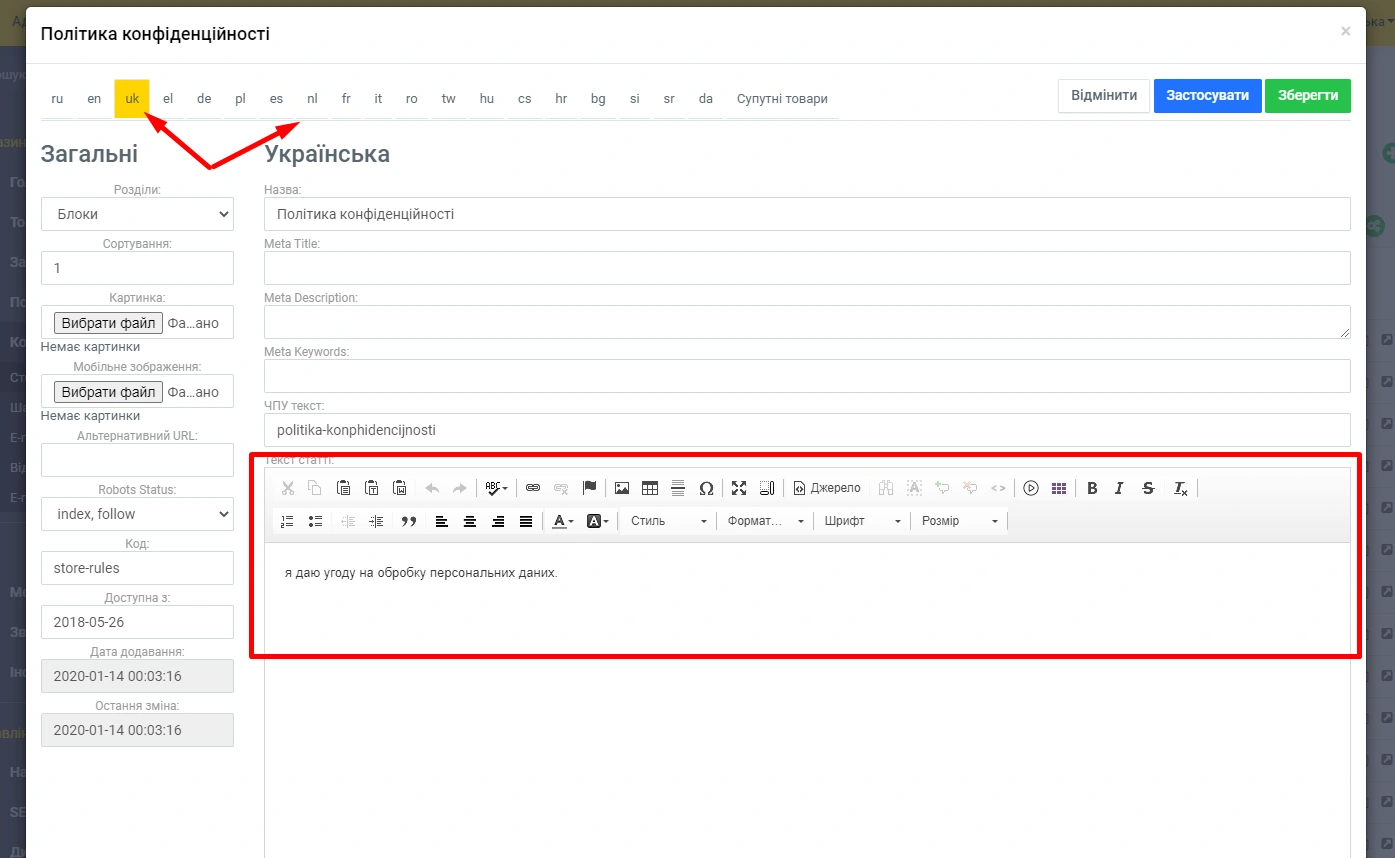
Task: Open the Супутні товари tab
Action: pyautogui.click(x=782, y=99)
